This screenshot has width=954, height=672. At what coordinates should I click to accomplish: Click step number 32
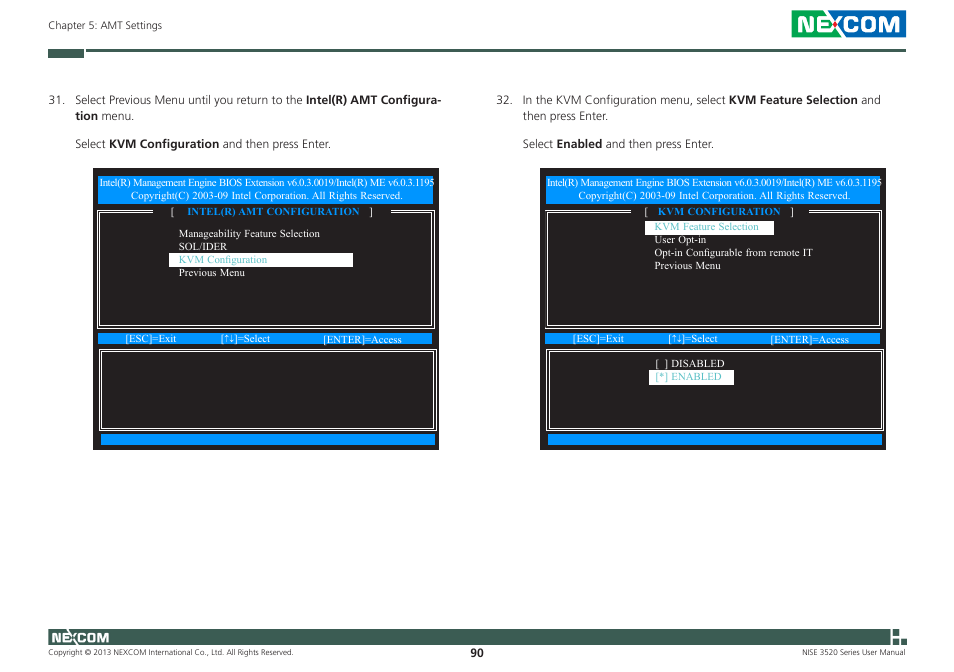pyautogui.click(x=504, y=100)
